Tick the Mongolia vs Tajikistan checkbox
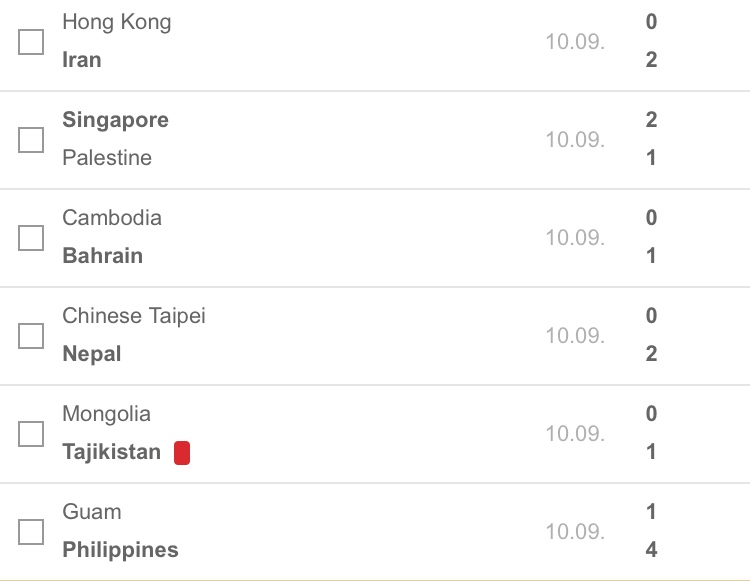 click(x=31, y=434)
